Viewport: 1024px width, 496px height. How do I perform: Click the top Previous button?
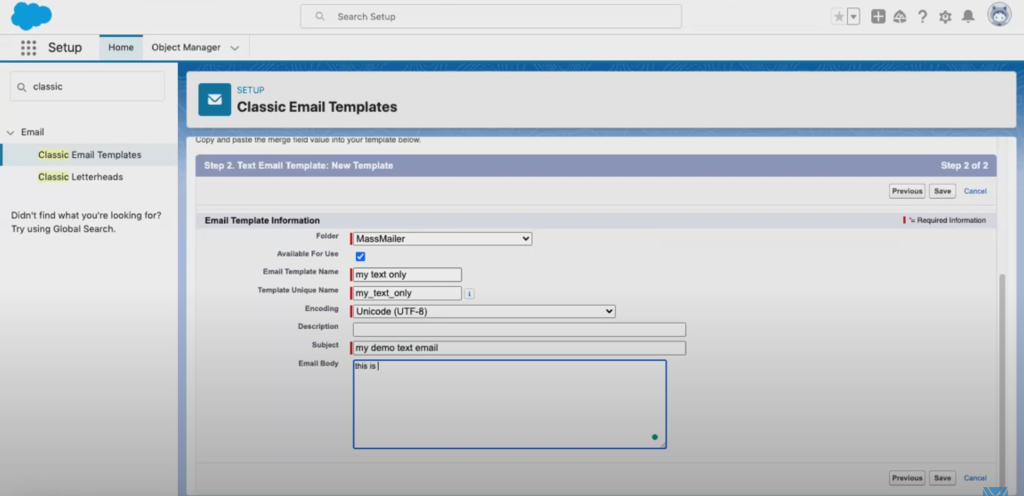[x=907, y=191]
